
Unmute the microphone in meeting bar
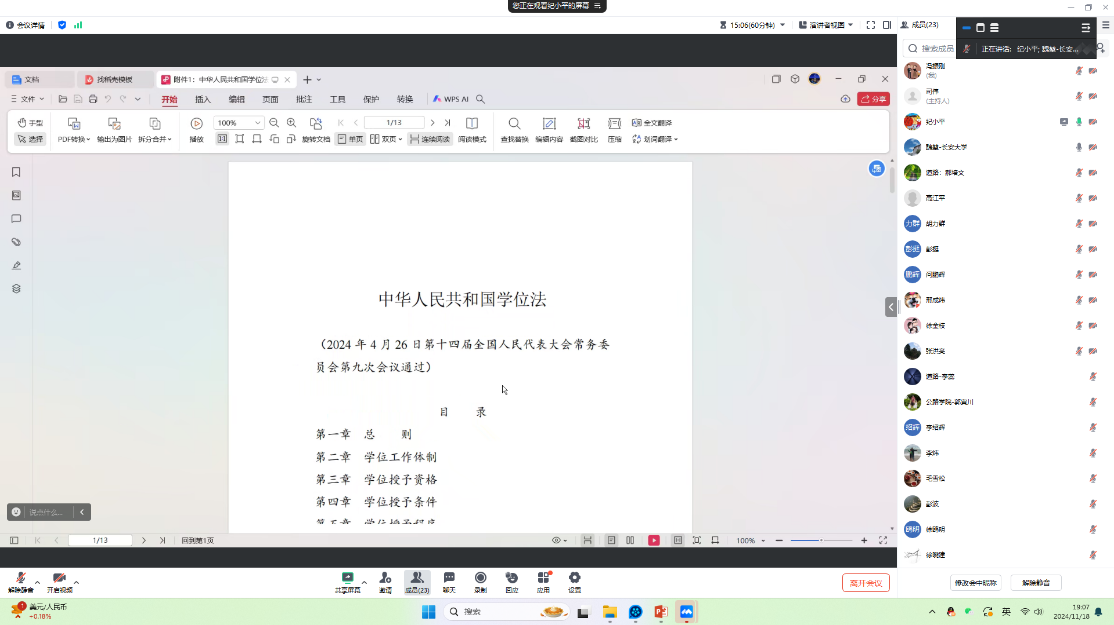click(x=20, y=579)
